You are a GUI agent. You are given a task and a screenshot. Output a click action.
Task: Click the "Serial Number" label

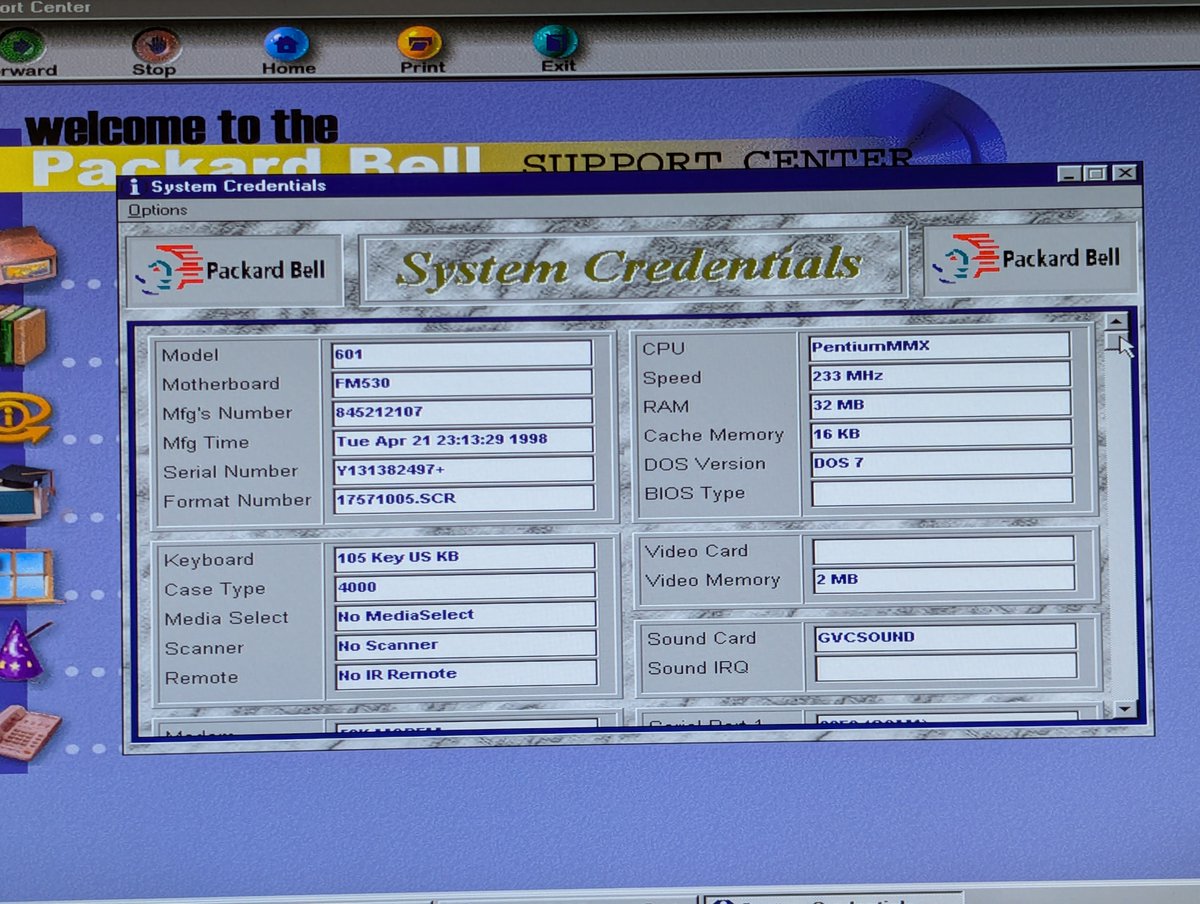point(230,471)
